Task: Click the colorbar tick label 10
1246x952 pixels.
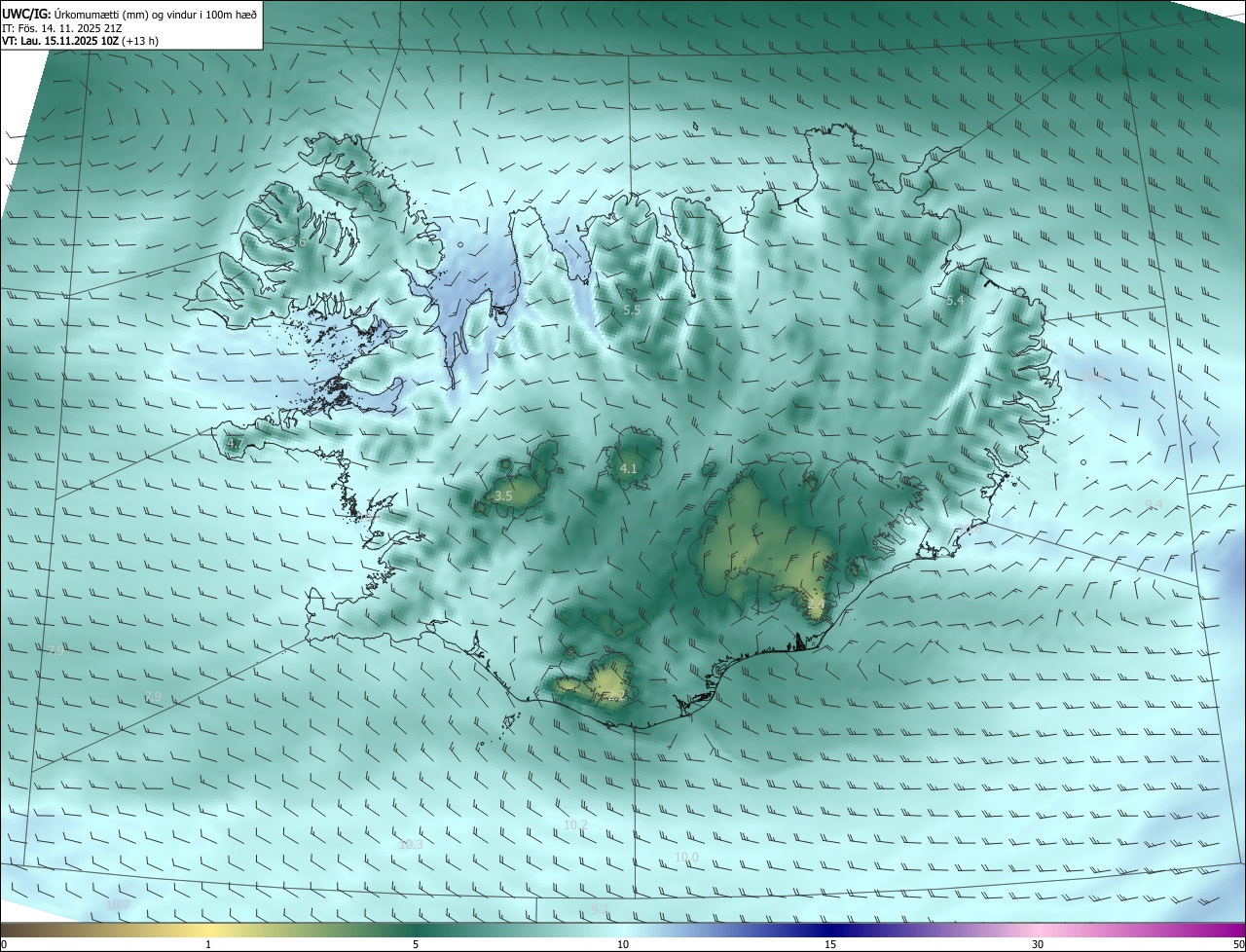Action: [623, 944]
